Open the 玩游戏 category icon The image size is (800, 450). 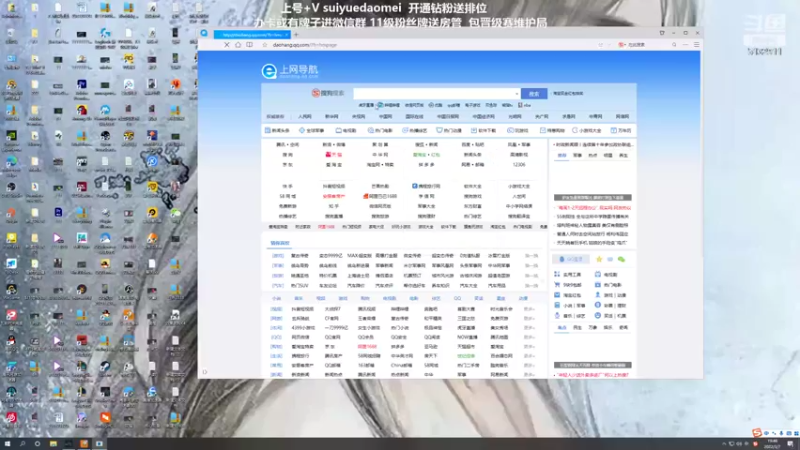point(518,131)
